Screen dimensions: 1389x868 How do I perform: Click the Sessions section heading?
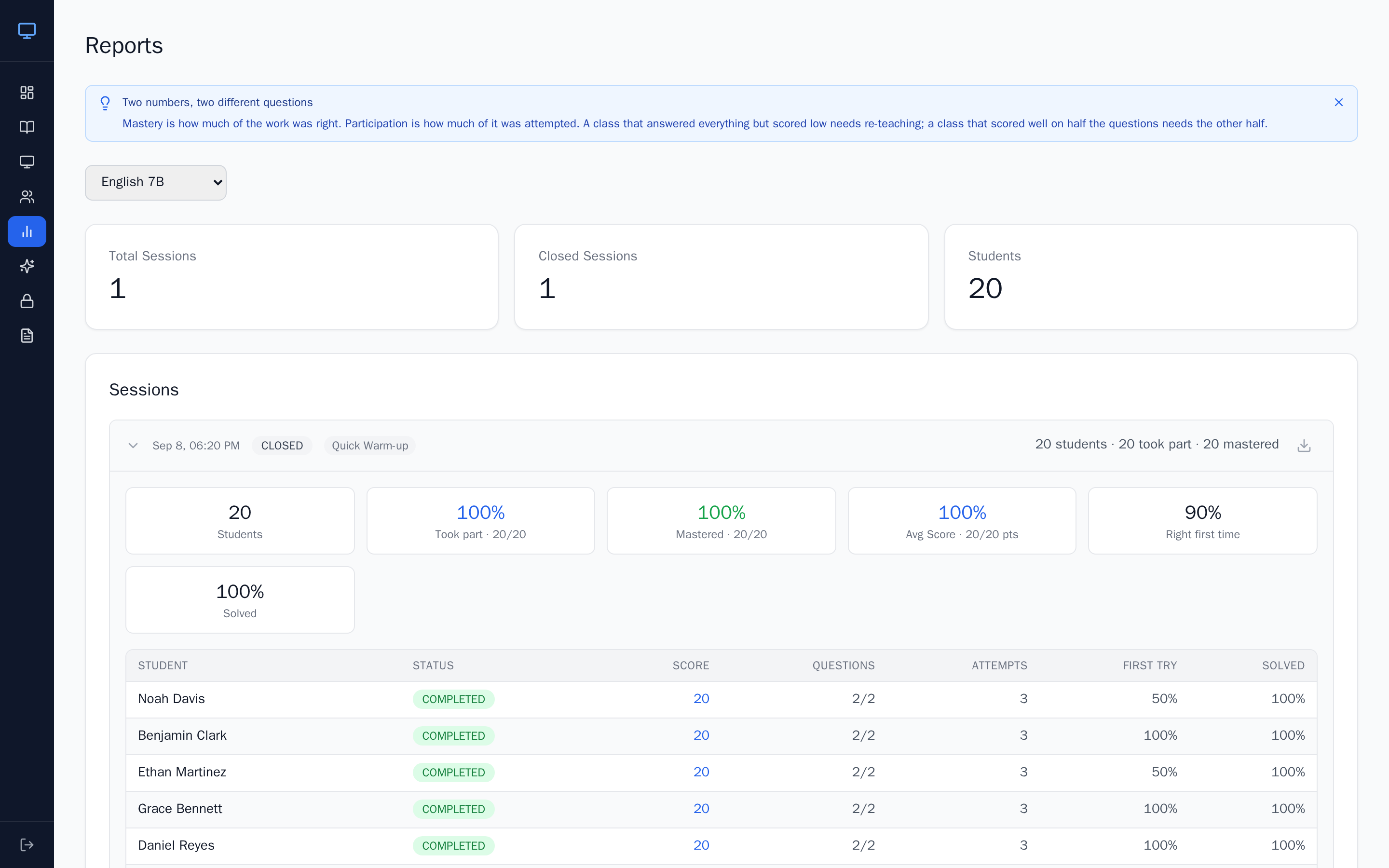[x=144, y=390]
